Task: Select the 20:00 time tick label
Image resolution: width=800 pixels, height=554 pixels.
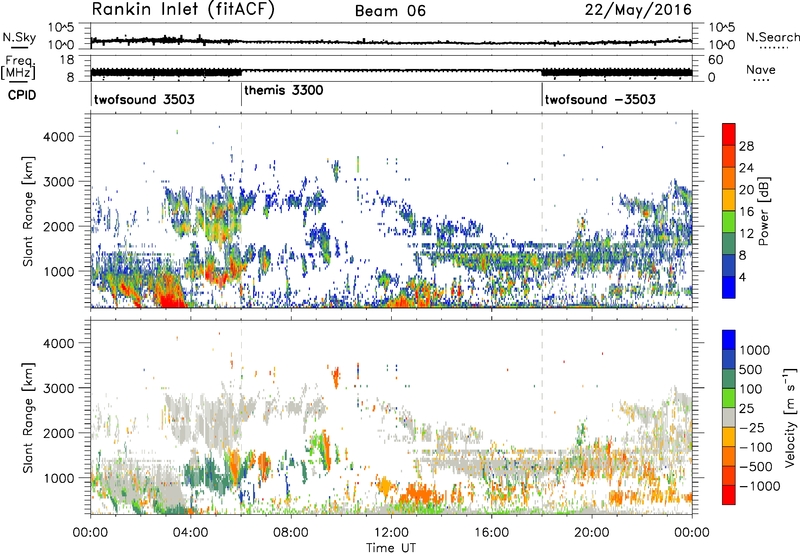Action: pos(592,533)
